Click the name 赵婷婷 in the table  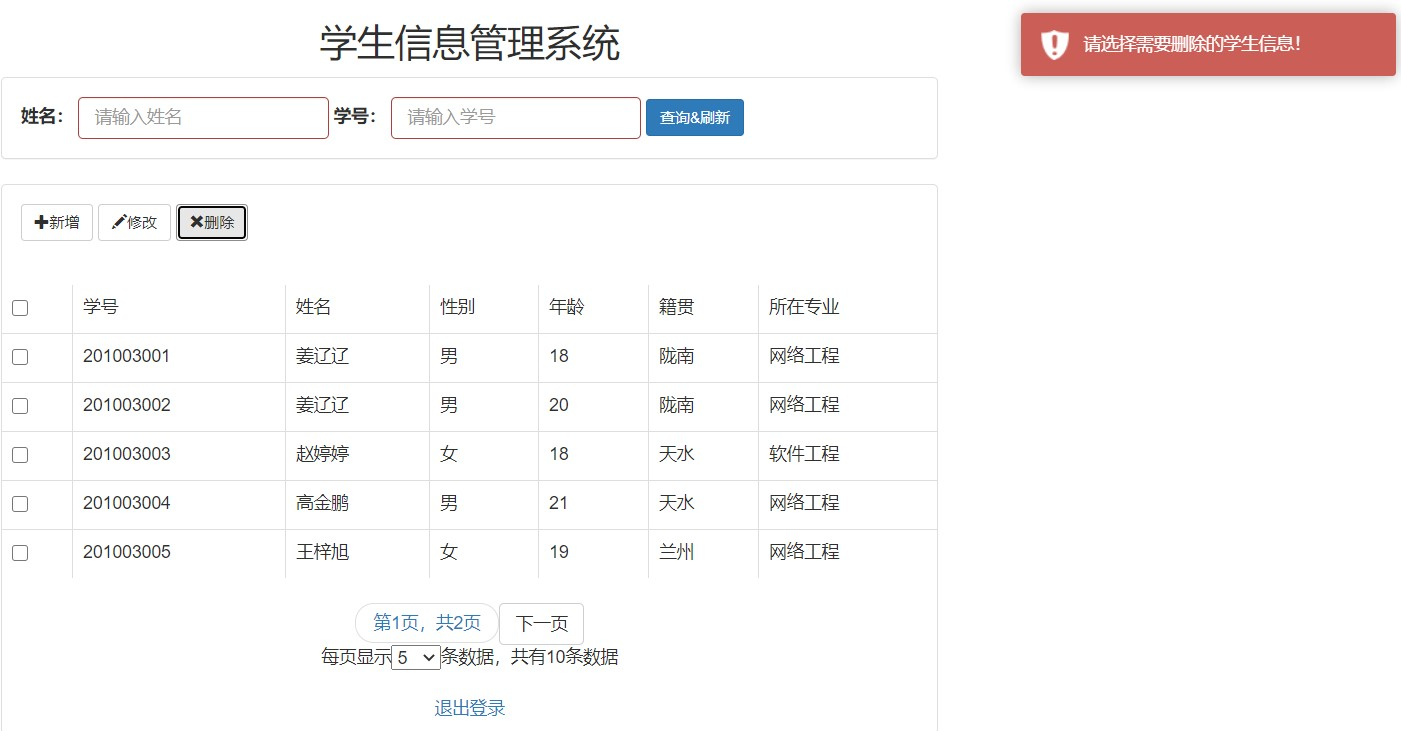tap(323, 454)
